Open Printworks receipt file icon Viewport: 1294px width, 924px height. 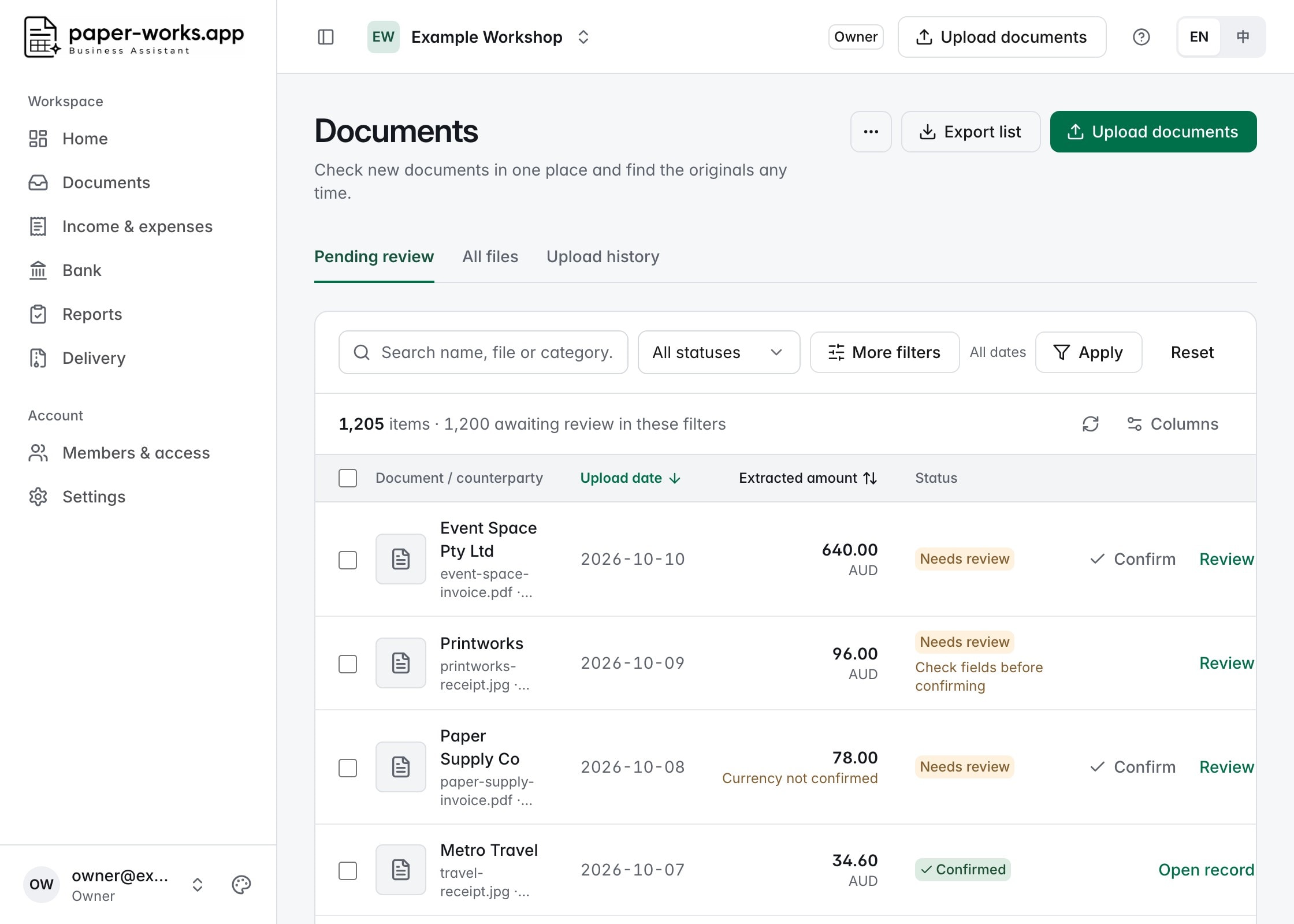point(401,663)
